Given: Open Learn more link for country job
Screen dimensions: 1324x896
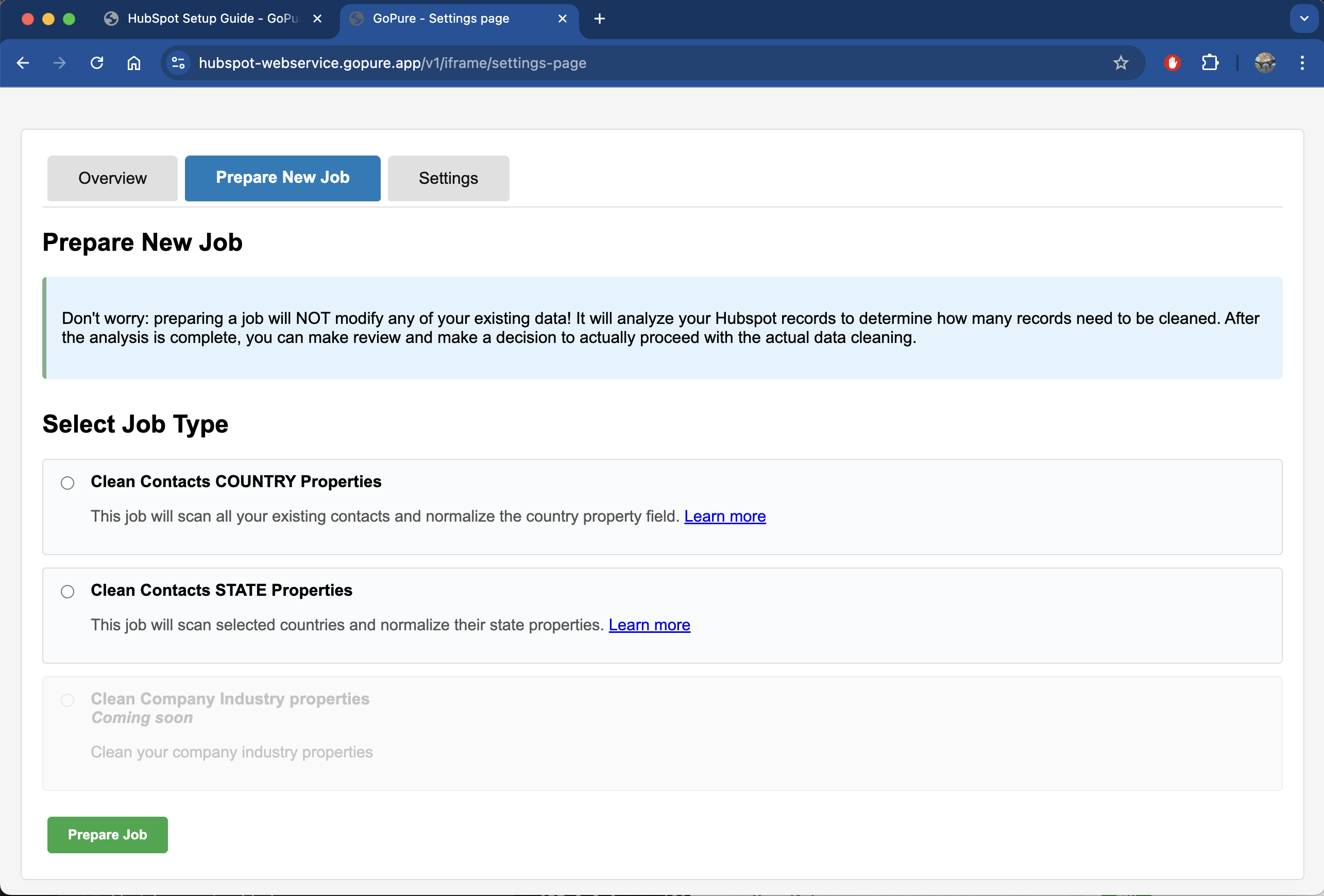Looking at the screenshot, I should click(725, 516).
